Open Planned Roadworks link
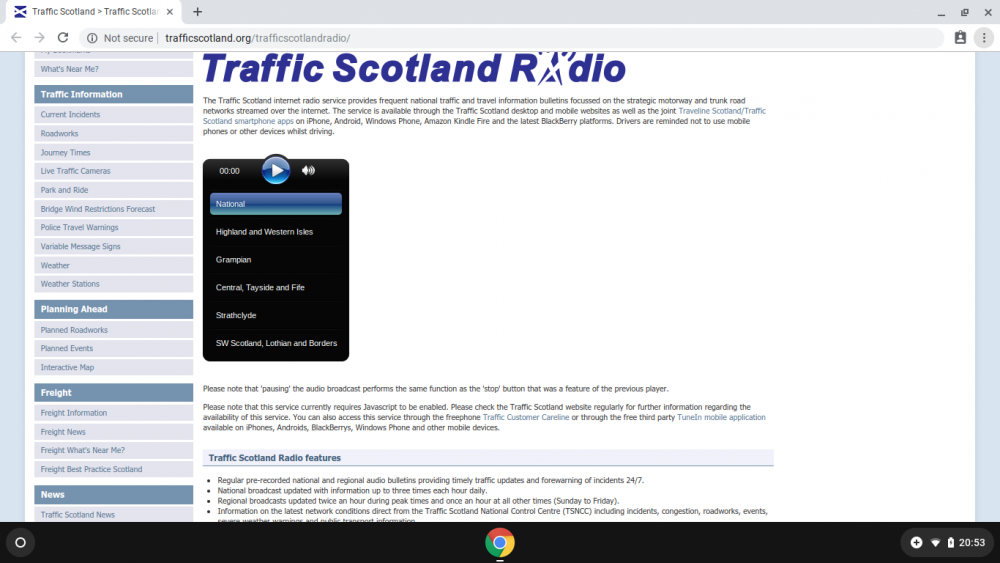 (114, 330)
